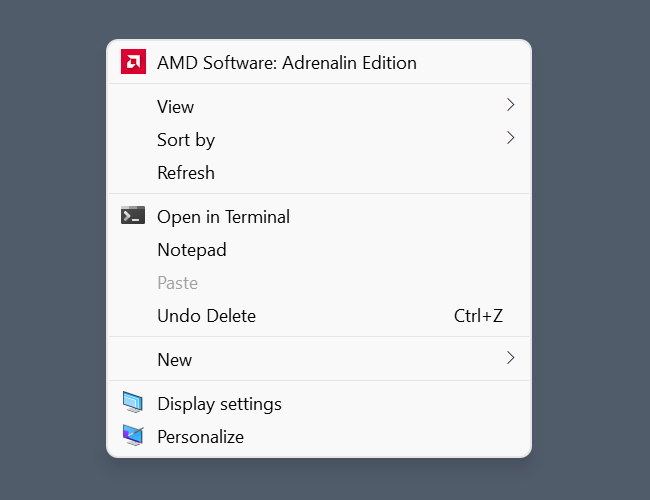Select the Open in Terminal label
Image resolution: width=650 pixels, height=500 pixels.
[x=223, y=217]
